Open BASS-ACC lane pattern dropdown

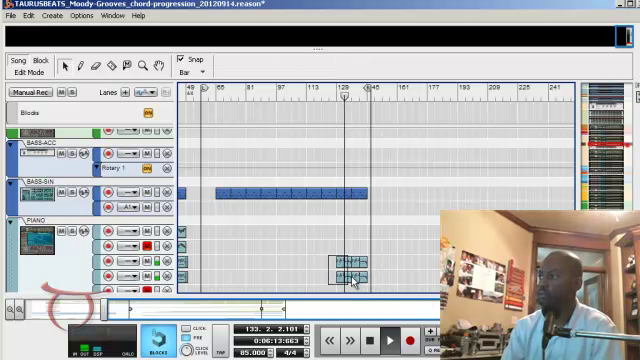pyautogui.click(x=128, y=153)
